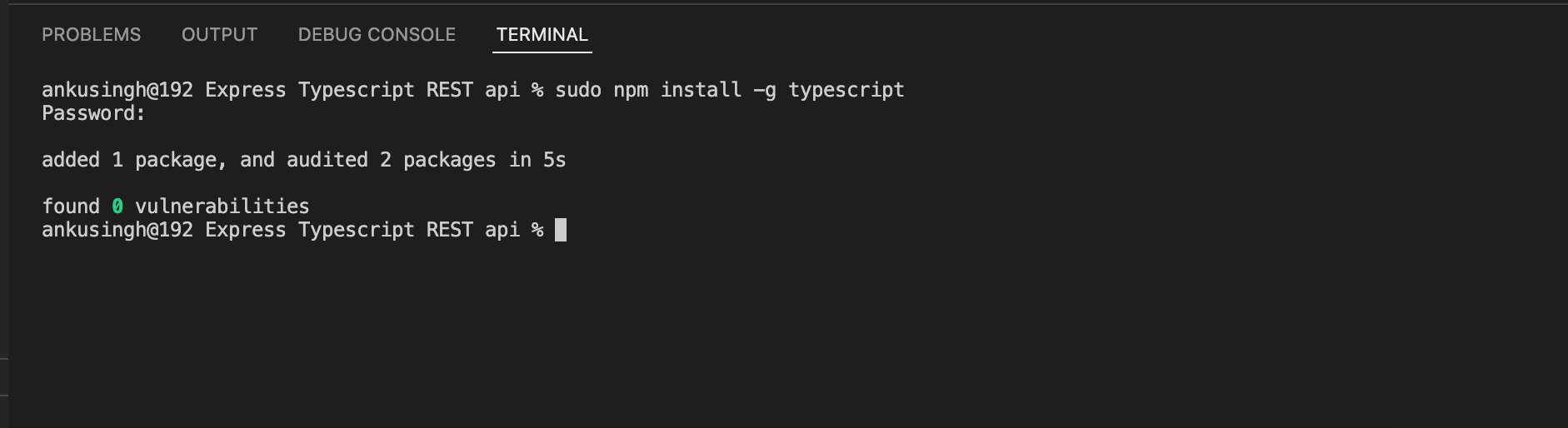Click the word 'package,' after 'added 1'
The height and width of the screenshot is (428, 1568).
point(181,160)
